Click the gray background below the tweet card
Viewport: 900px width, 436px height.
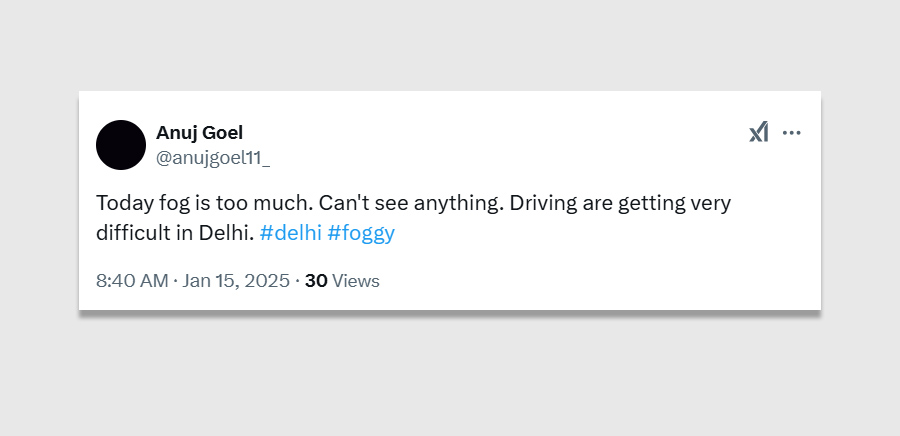coord(450,380)
